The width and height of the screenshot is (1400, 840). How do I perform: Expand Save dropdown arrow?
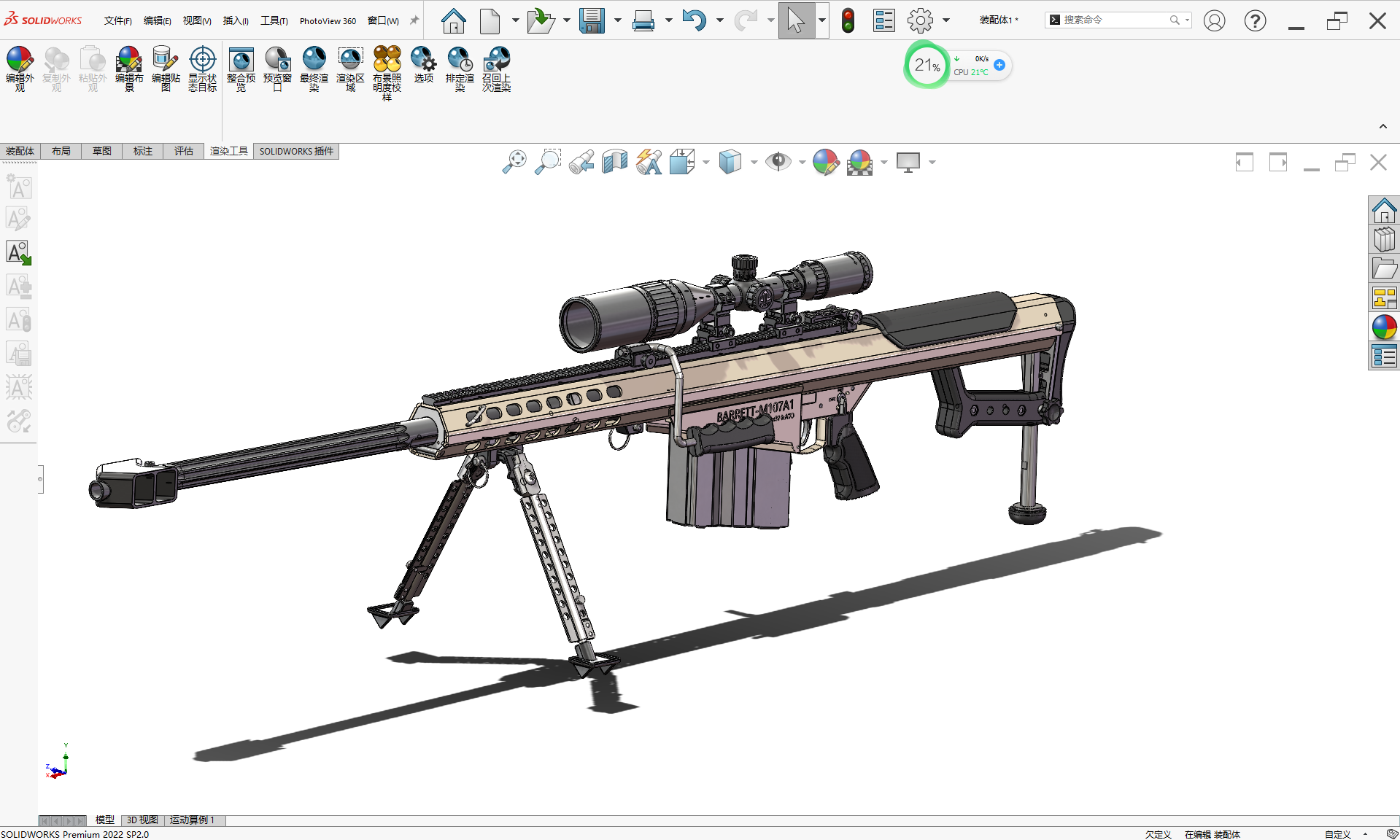(617, 20)
